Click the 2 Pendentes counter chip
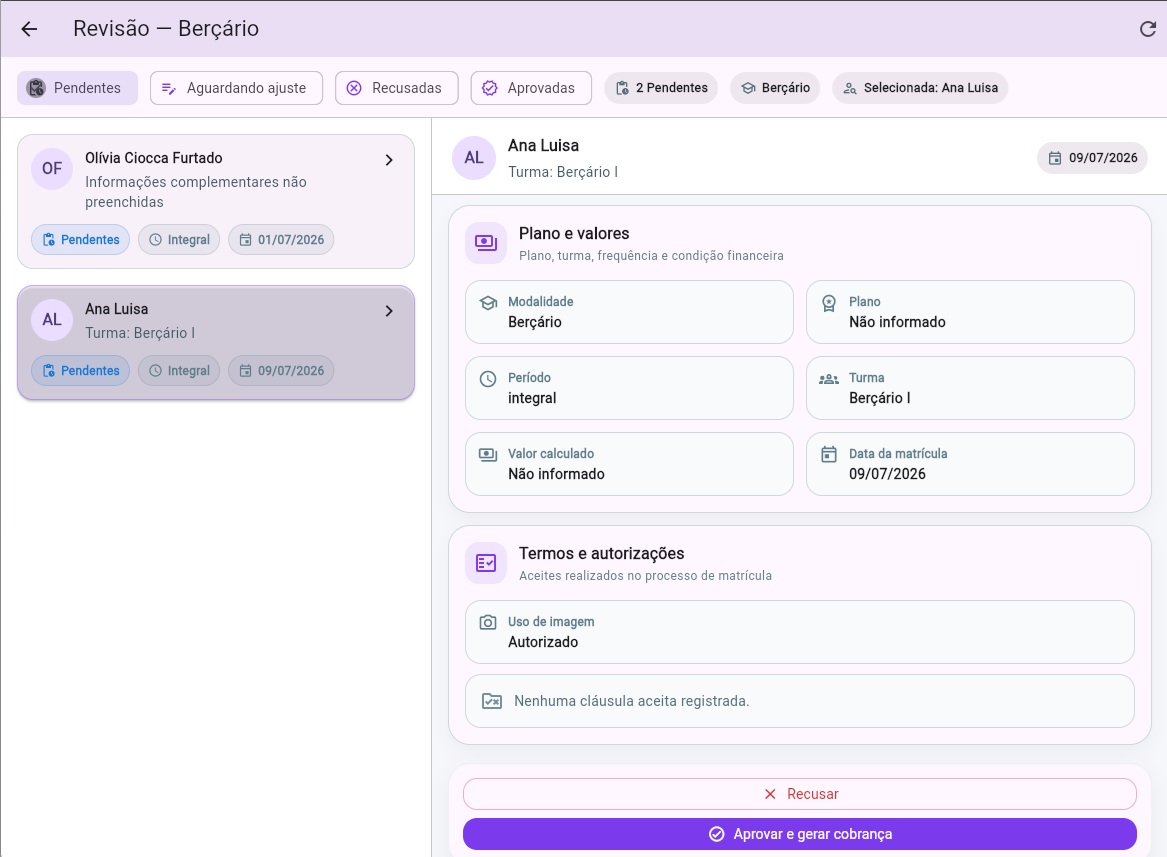Screen dimensions: 1167x857 click(x=661, y=88)
